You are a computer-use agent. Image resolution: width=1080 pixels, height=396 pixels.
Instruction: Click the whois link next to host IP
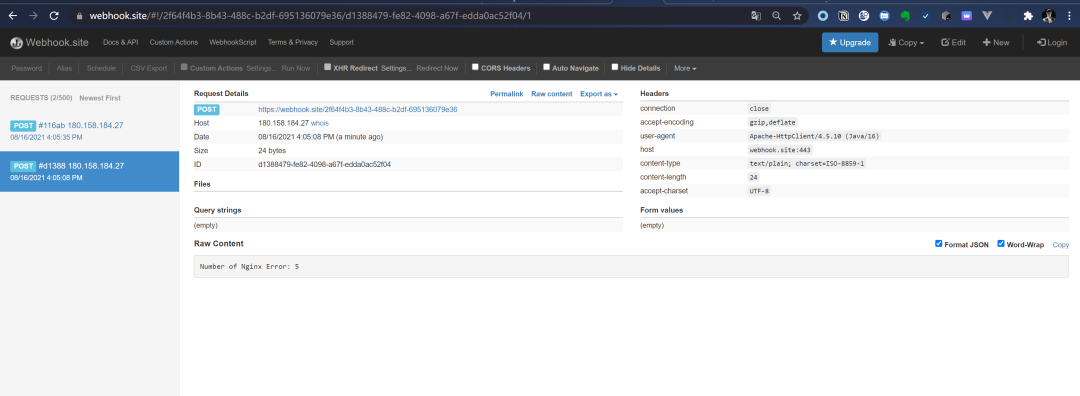point(320,123)
